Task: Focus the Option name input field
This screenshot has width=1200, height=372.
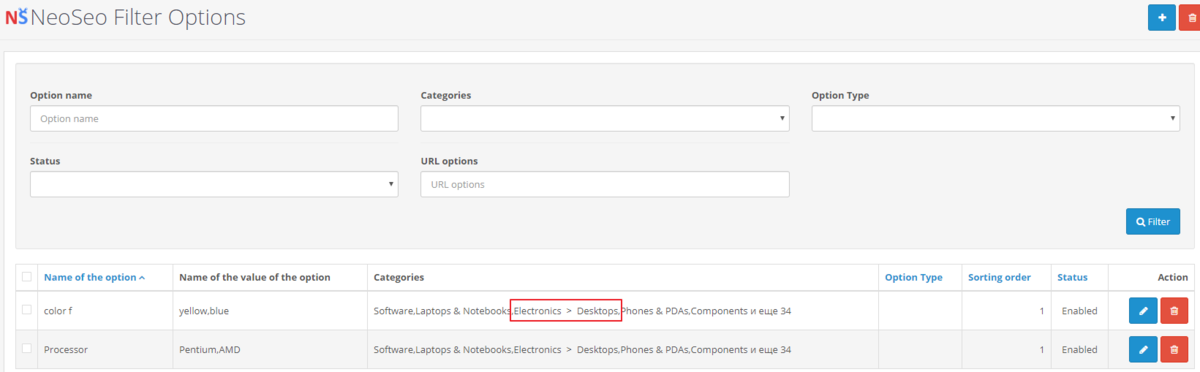Action: (214, 118)
